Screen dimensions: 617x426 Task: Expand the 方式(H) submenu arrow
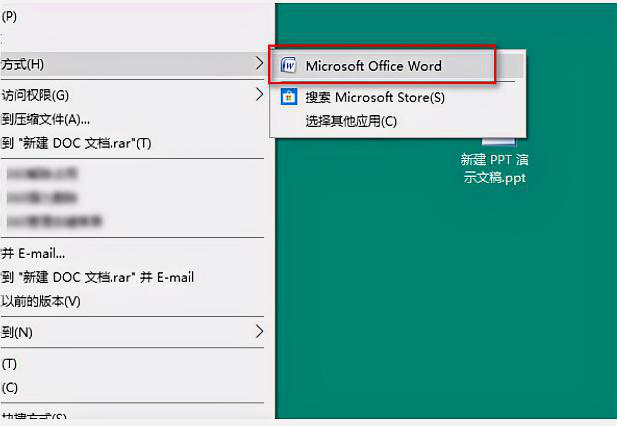coord(260,64)
